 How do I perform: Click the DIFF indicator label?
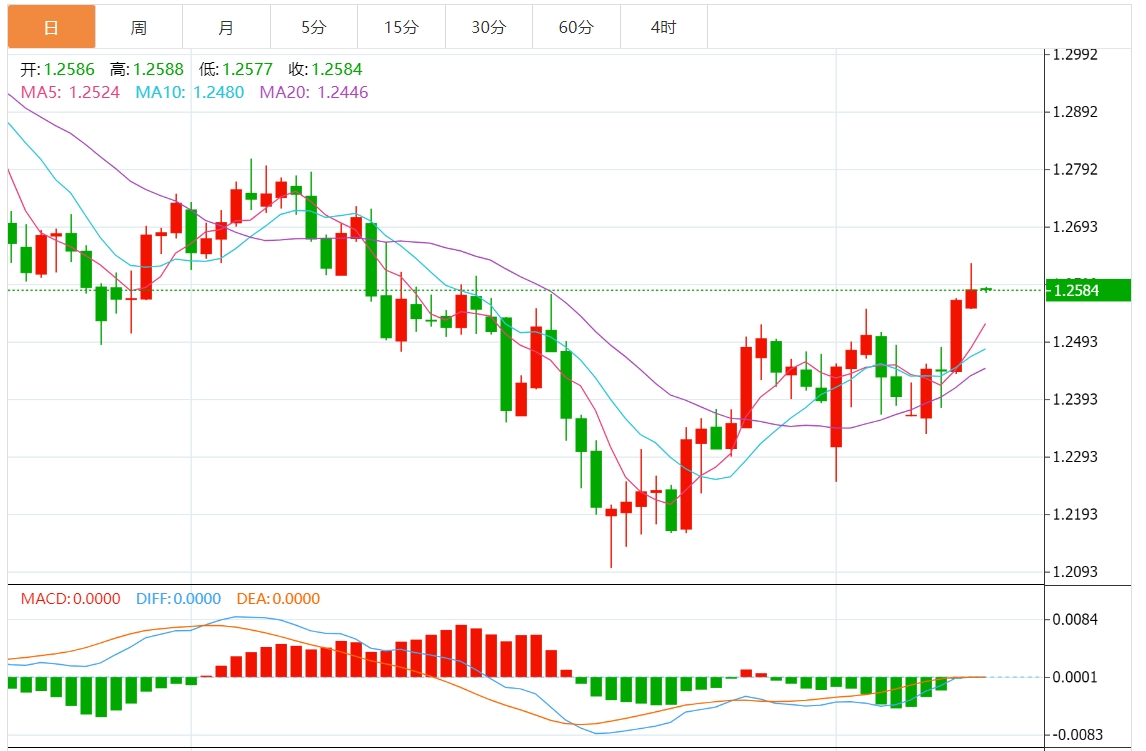tap(177, 599)
